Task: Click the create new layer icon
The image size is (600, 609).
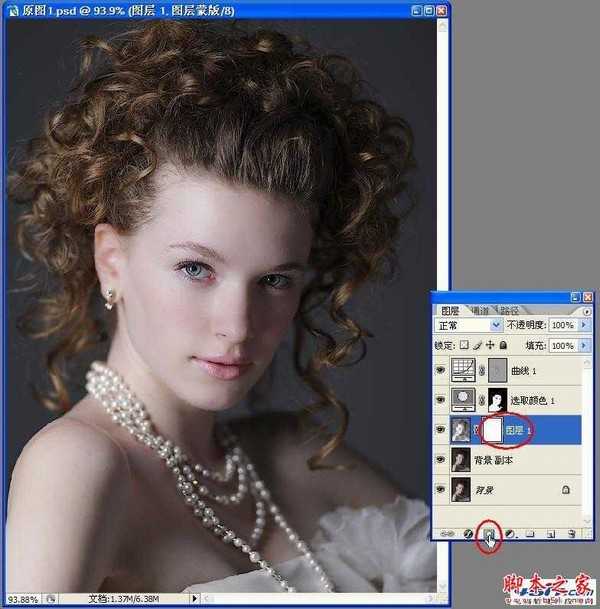Action: click(x=550, y=534)
